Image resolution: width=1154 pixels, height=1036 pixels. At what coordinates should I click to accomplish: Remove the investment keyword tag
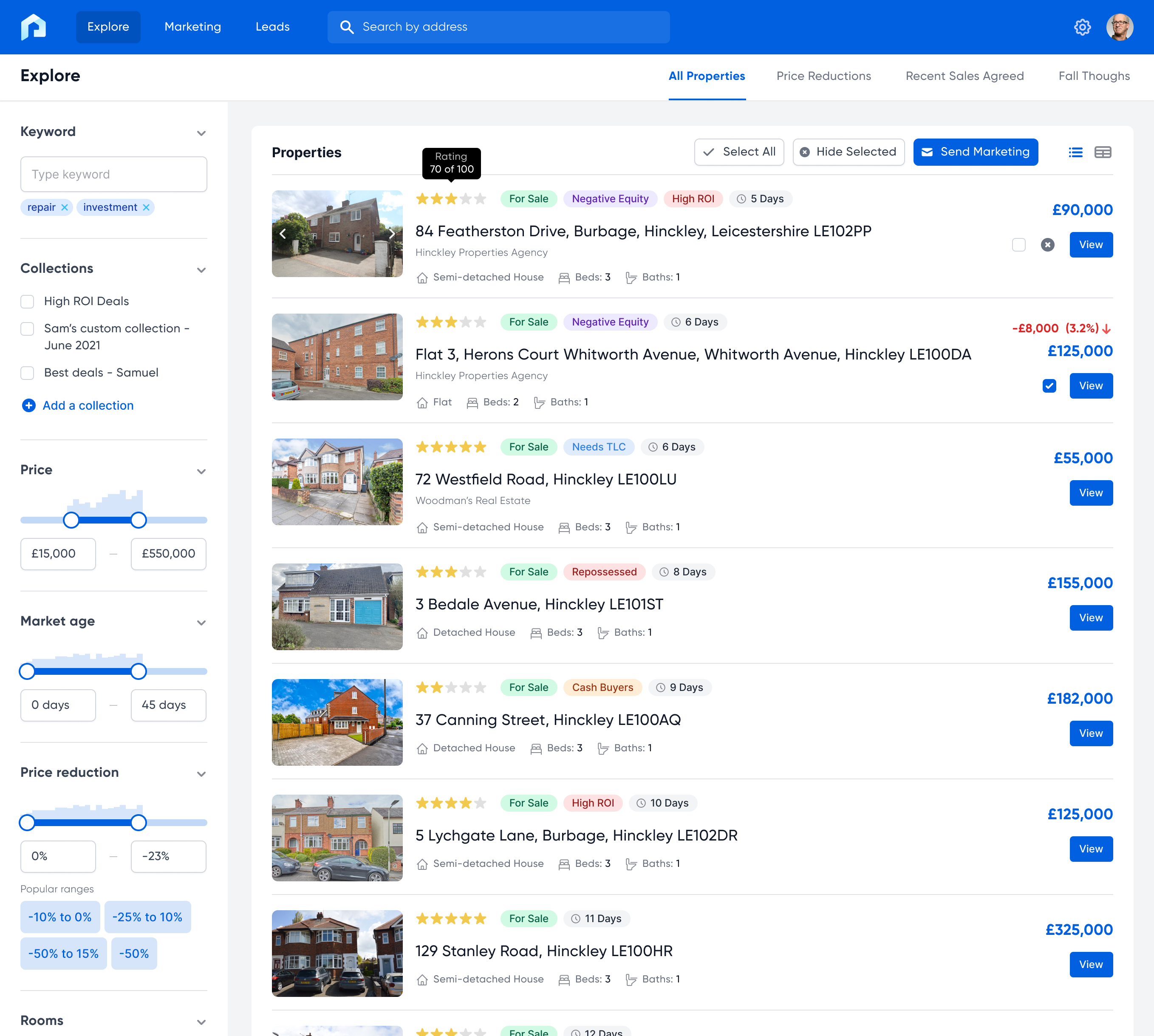coord(146,207)
